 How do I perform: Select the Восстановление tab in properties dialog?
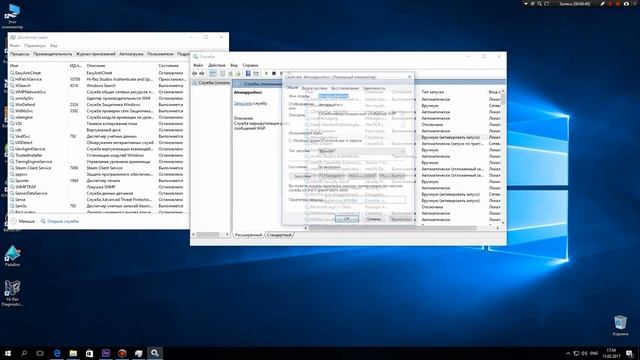click(x=345, y=88)
